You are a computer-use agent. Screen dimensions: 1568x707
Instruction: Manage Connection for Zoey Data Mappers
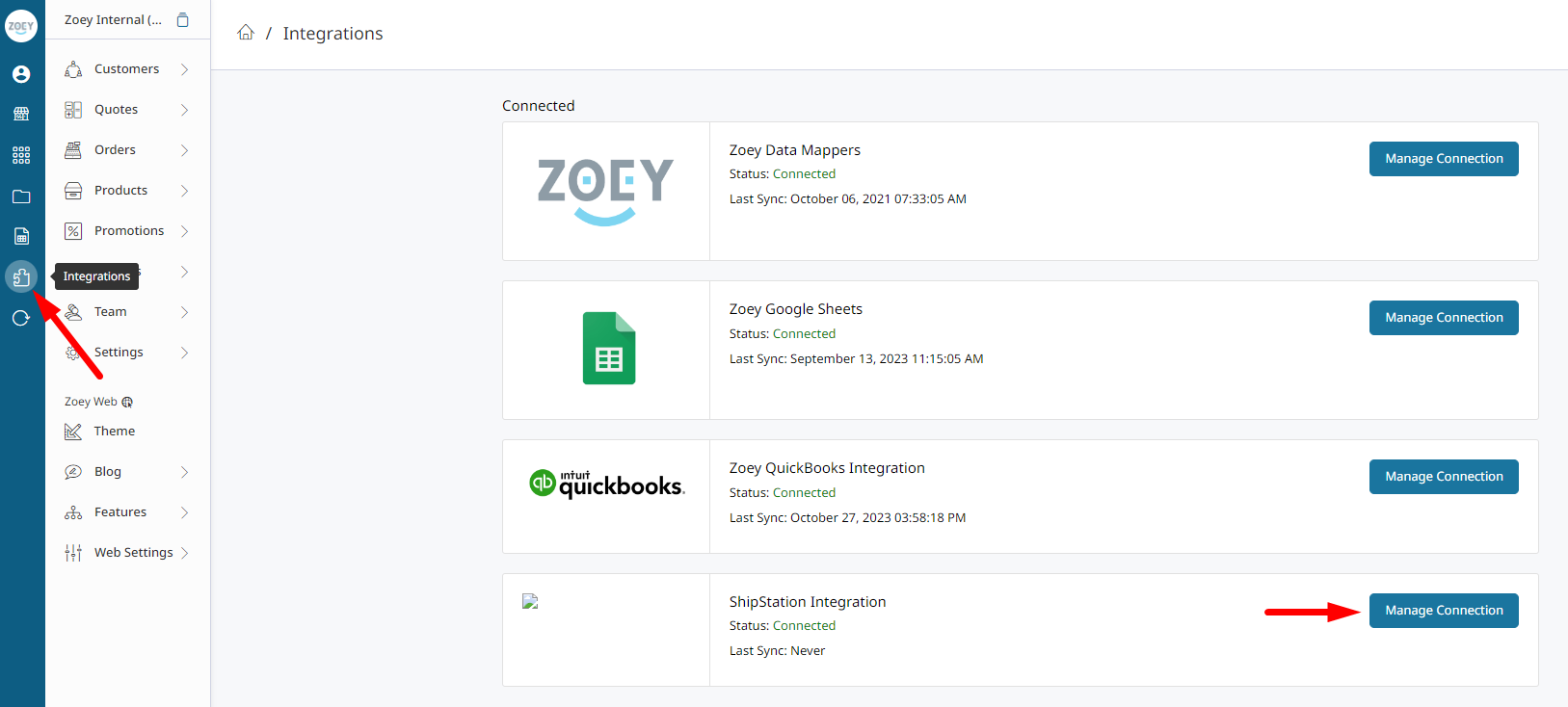[1444, 159]
